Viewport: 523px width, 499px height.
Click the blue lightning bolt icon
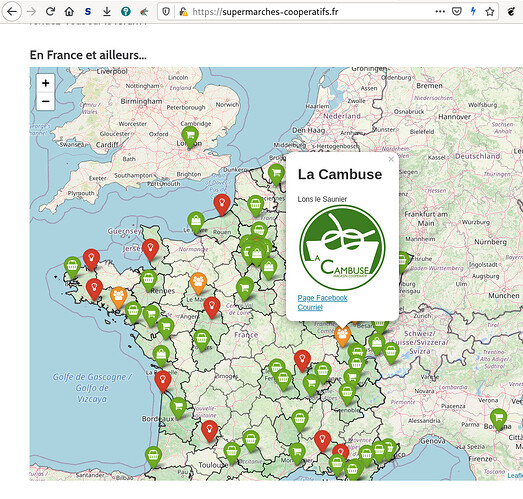click(x=473, y=12)
